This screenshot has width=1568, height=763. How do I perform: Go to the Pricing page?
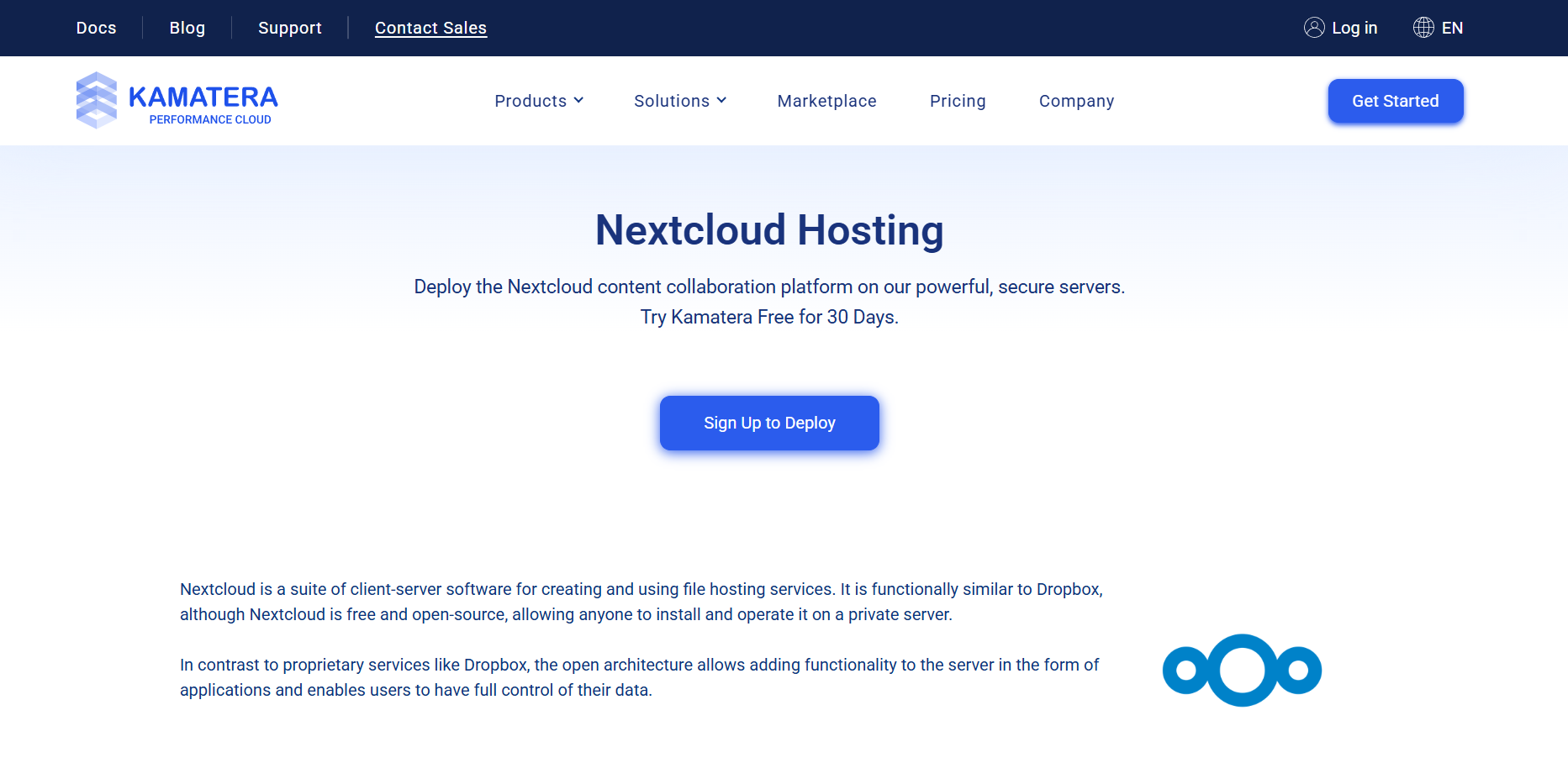(958, 101)
